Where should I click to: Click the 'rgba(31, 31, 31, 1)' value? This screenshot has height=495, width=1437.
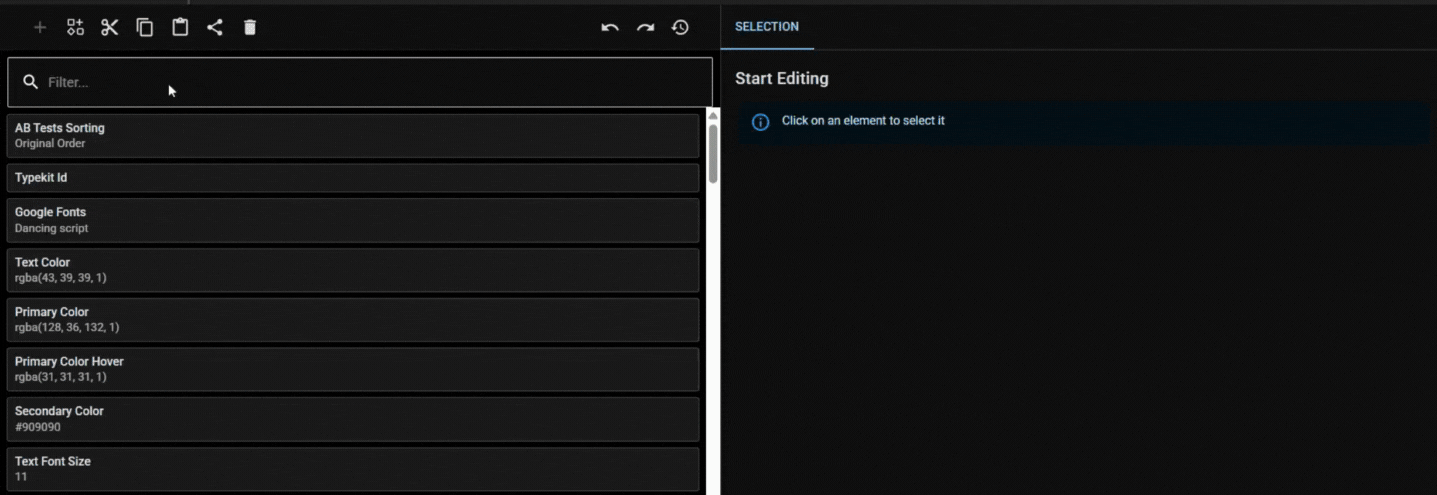[x=60, y=377]
